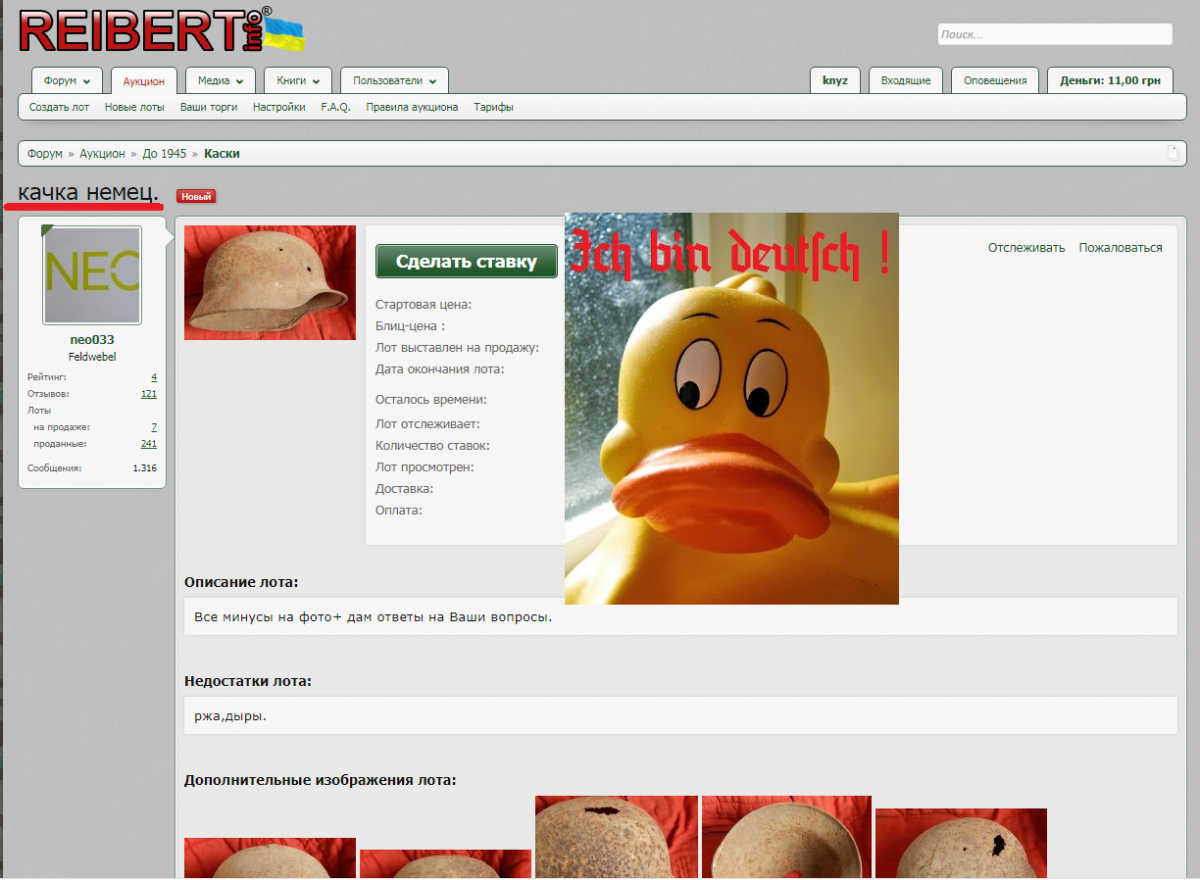The height and width of the screenshot is (880, 1200).
Task: Select F.A.Q. in the auction submenu
Action: pyautogui.click(x=336, y=107)
